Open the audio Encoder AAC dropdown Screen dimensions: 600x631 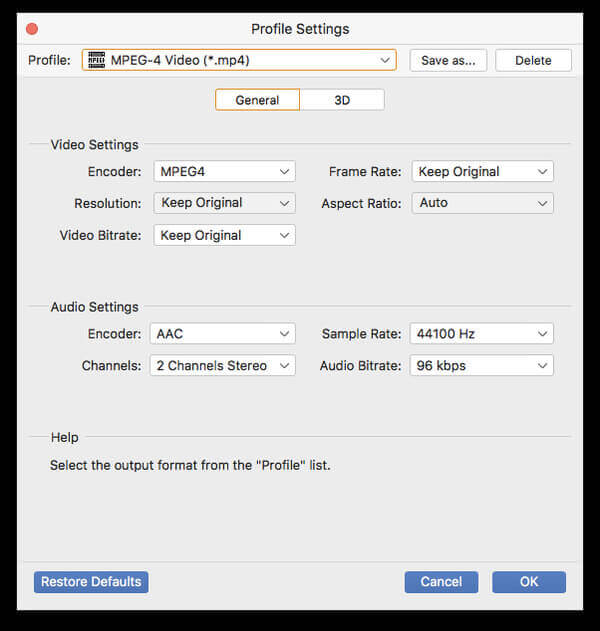[223, 334]
